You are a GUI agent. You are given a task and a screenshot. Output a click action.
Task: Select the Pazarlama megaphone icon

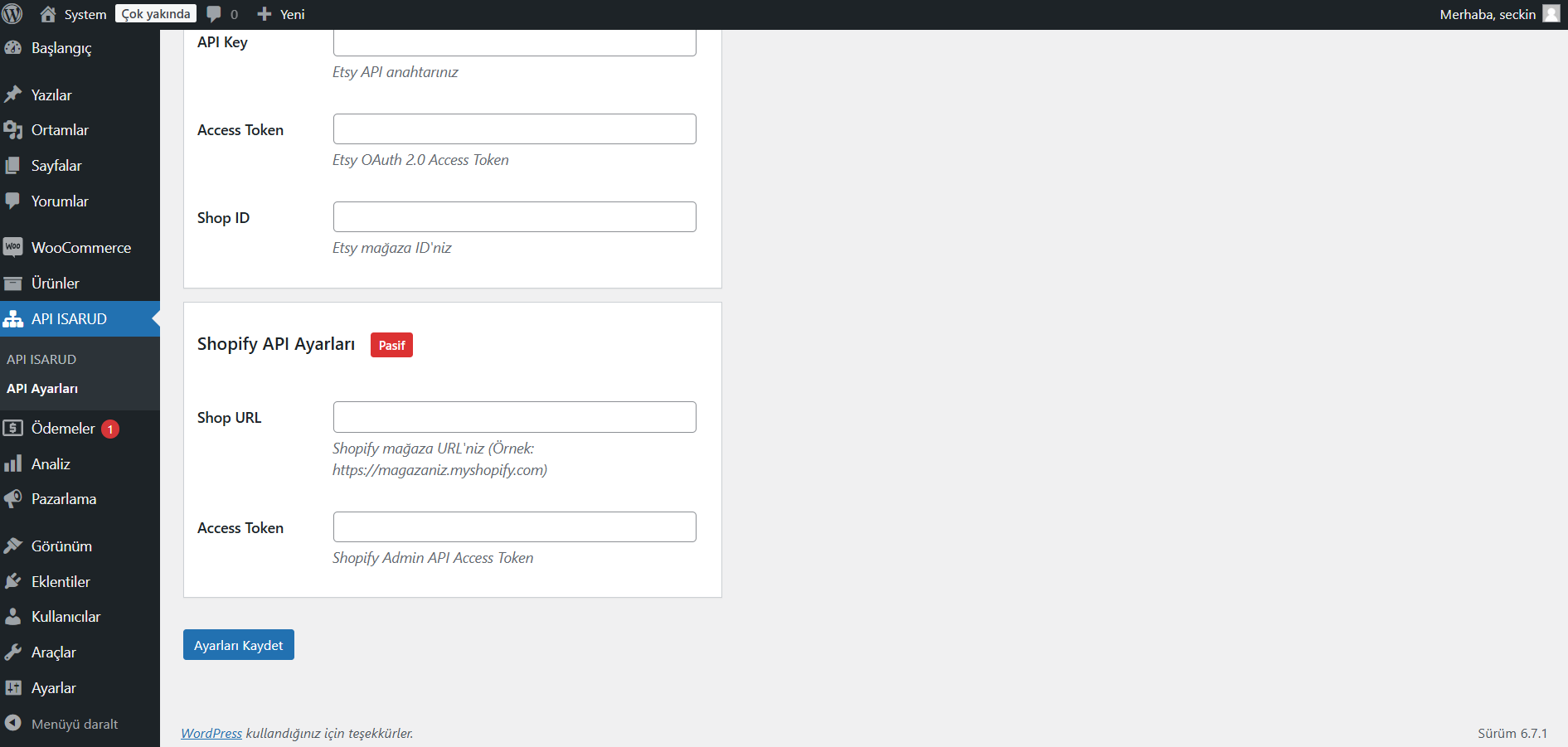coord(13,498)
